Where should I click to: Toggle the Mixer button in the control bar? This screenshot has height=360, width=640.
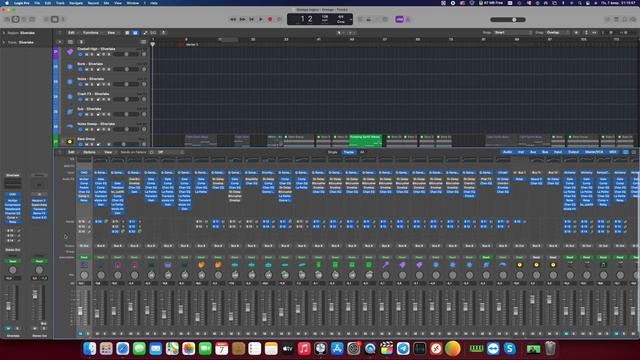tap(55, 19)
